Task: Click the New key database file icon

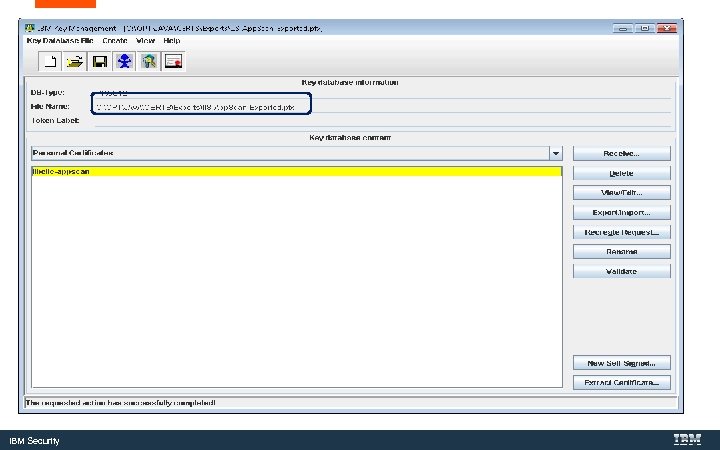Action: (50, 61)
